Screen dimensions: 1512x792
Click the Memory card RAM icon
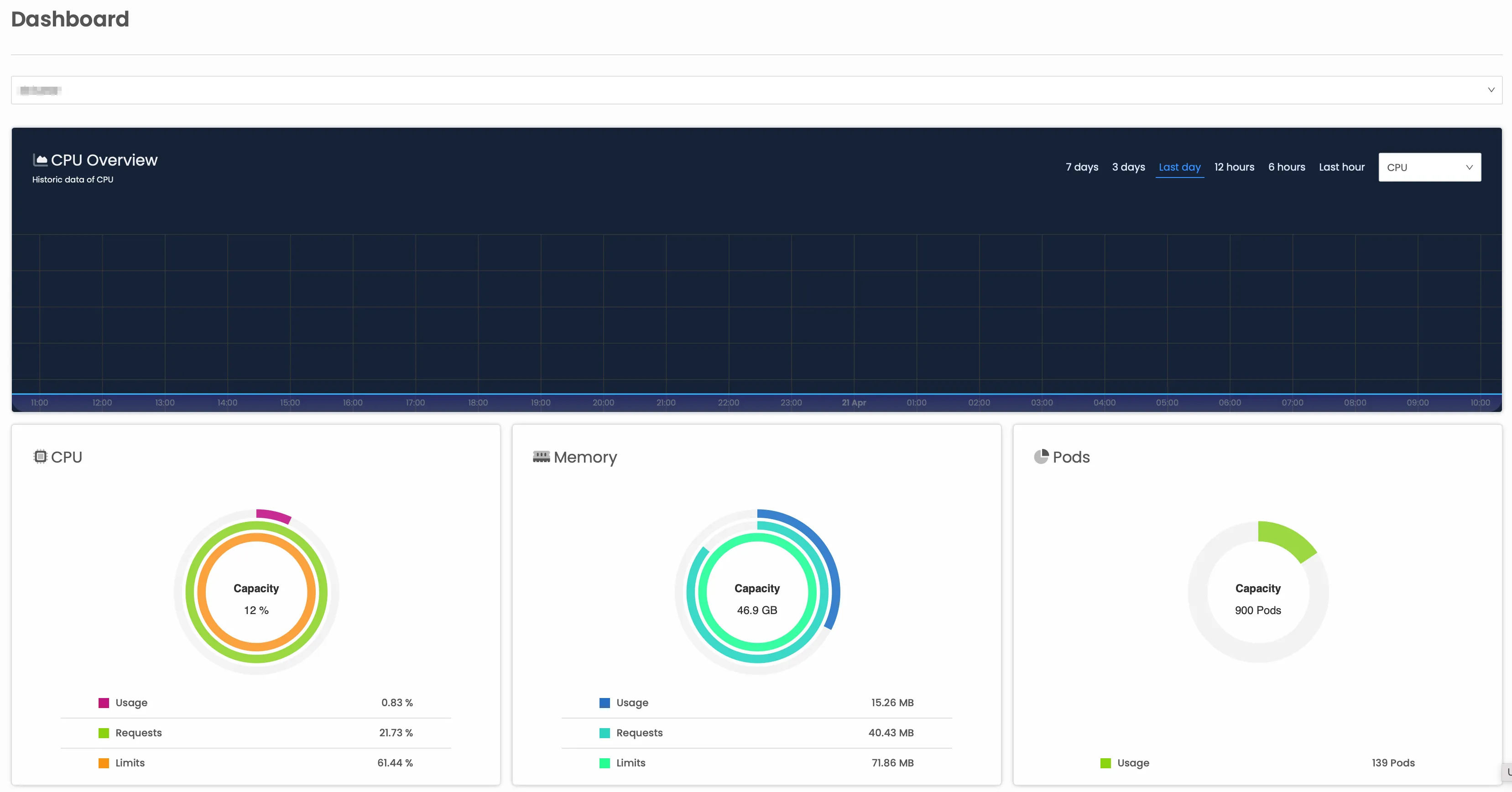coord(541,456)
